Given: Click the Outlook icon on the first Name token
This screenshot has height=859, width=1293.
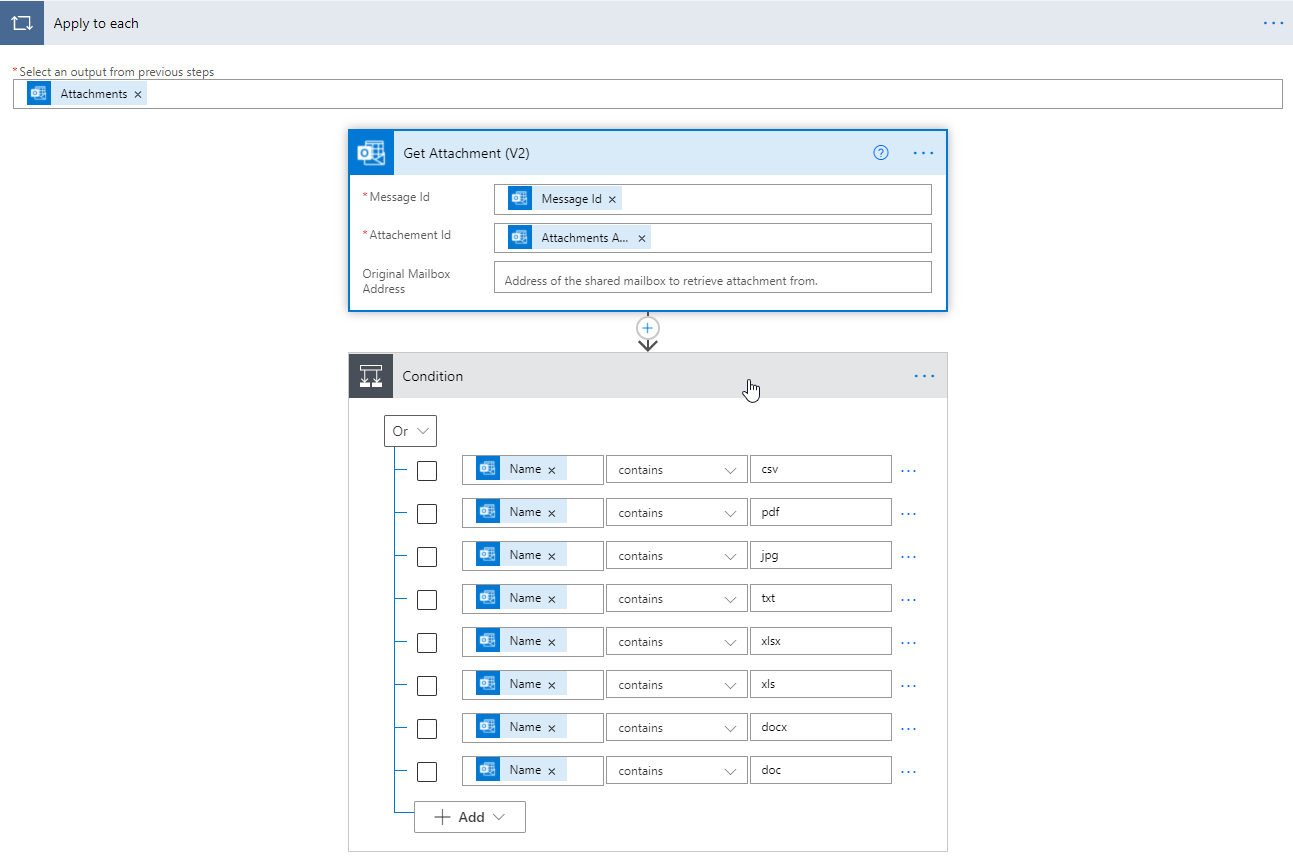Looking at the screenshot, I should click(x=488, y=468).
